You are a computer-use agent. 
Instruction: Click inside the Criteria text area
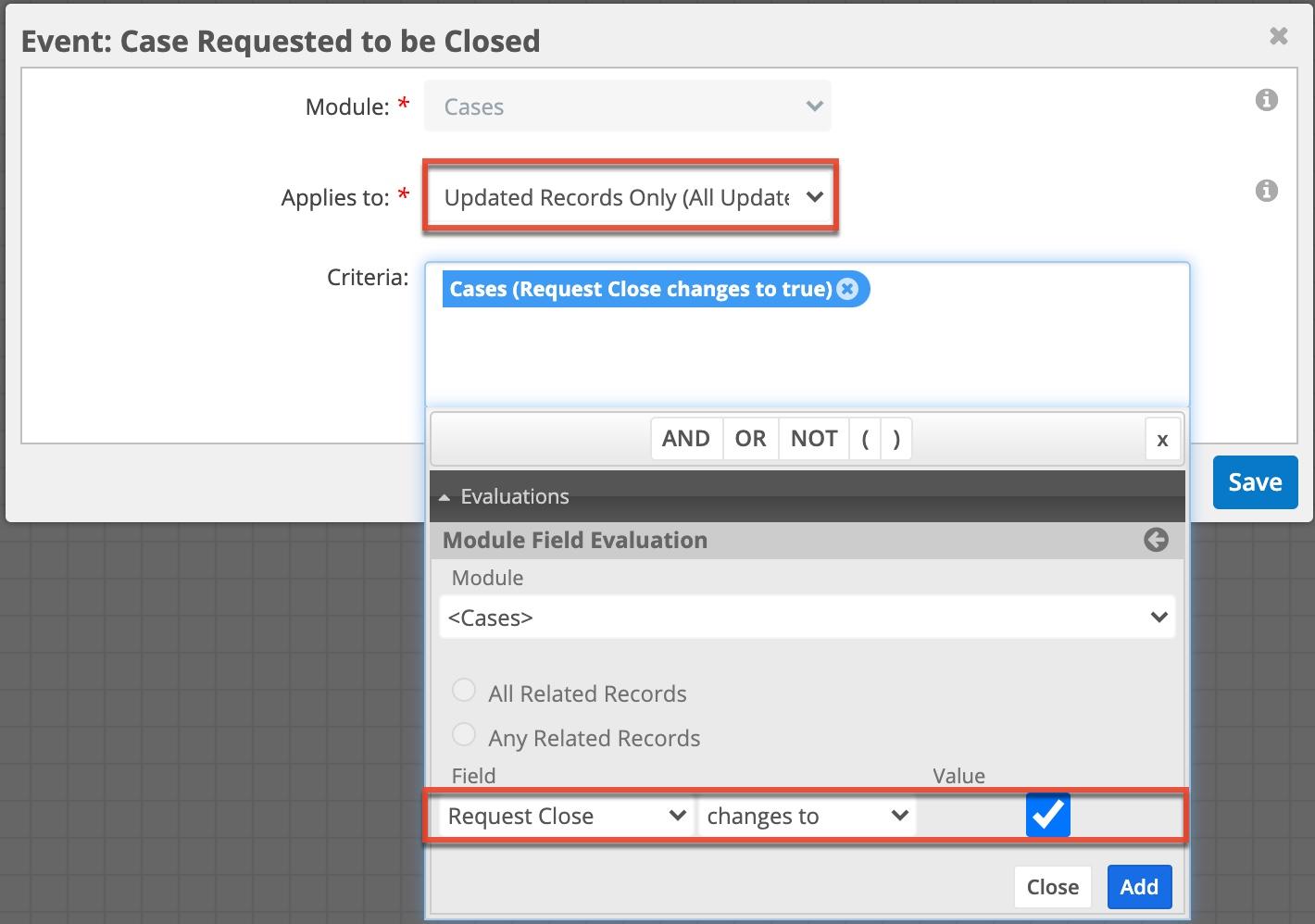pyautogui.click(x=806, y=352)
